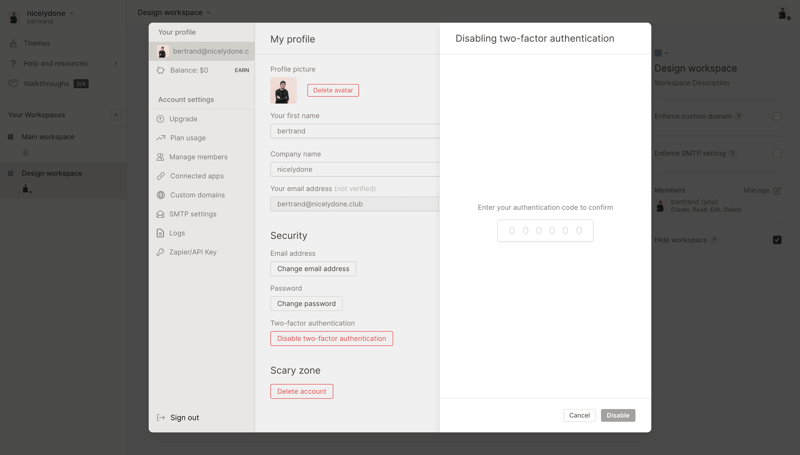Screen dimensions: 800x455
Task: Click the Plan usage chart icon
Action: tap(161, 138)
